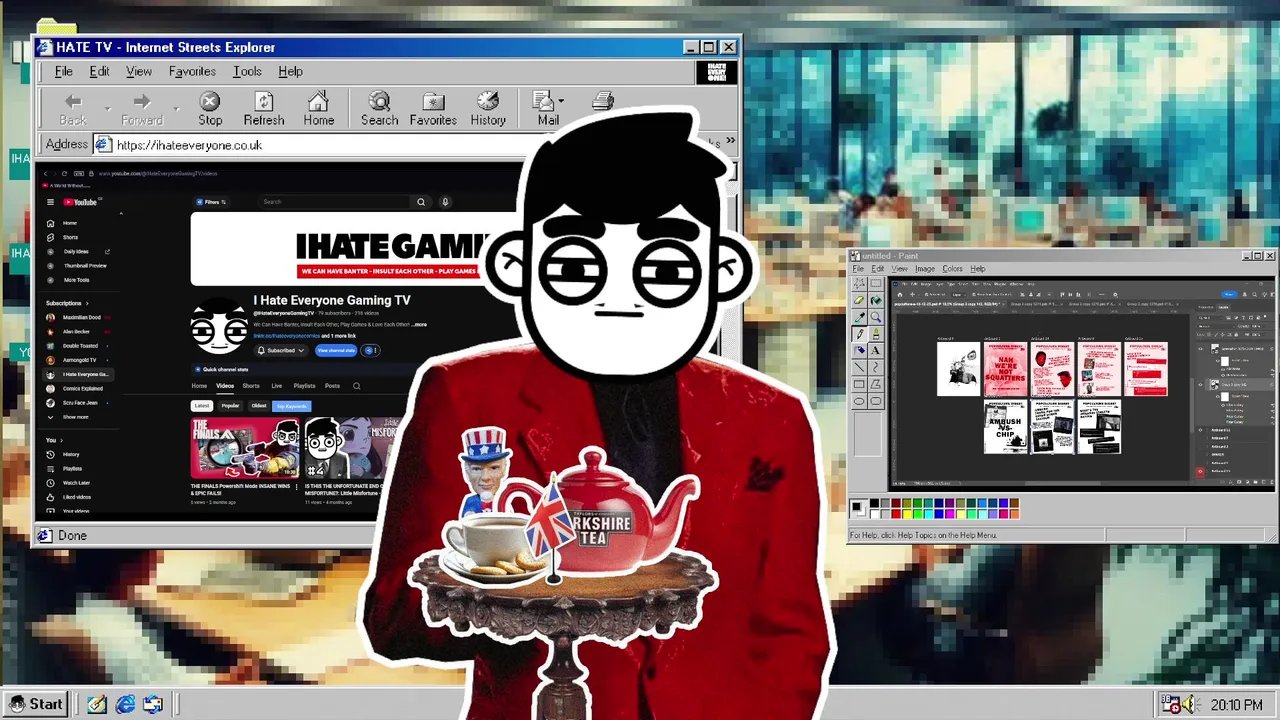The height and width of the screenshot is (720, 1280).
Task: Pick the black color in Paint palette
Action: click(x=874, y=503)
